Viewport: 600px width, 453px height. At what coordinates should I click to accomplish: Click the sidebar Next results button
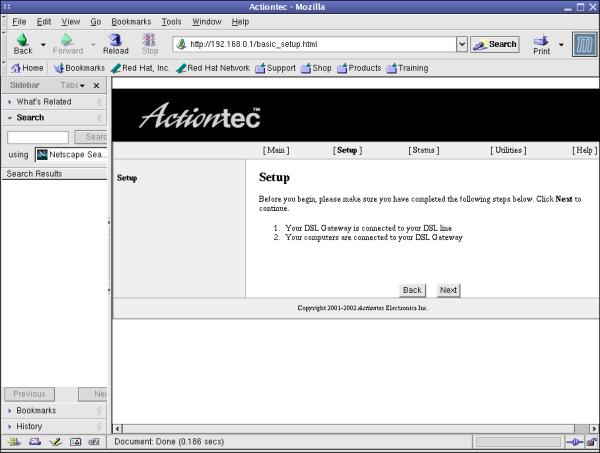tap(93, 394)
